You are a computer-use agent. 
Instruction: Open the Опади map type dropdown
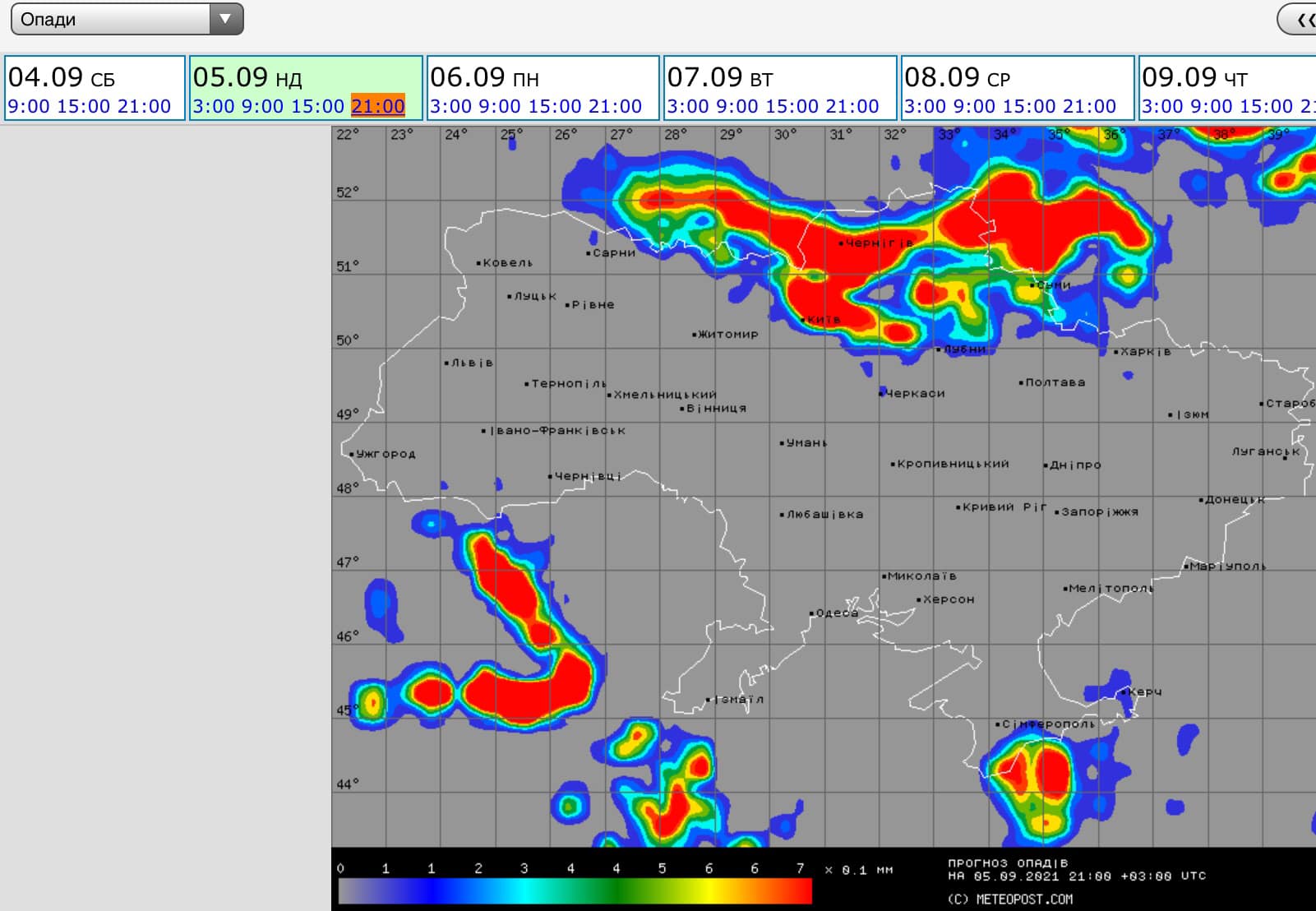pyautogui.click(x=115, y=19)
